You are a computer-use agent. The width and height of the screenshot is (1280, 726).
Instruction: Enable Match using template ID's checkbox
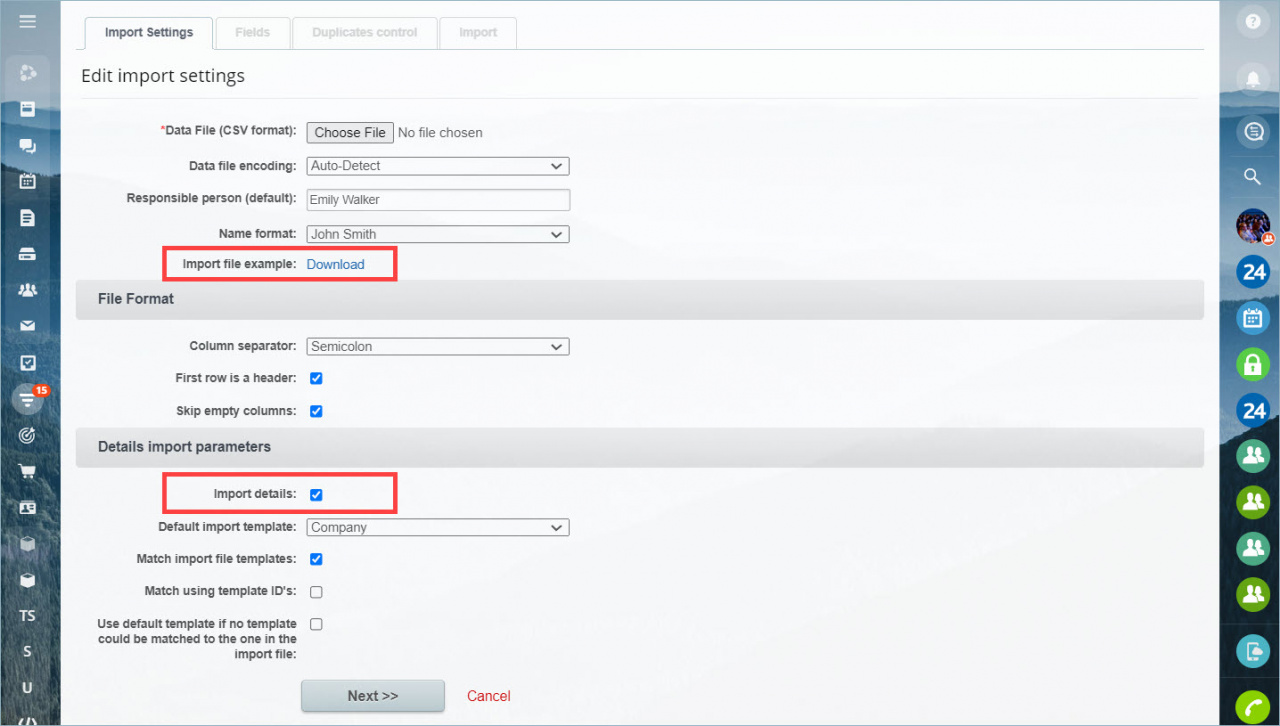pyautogui.click(x=316, y=591)
